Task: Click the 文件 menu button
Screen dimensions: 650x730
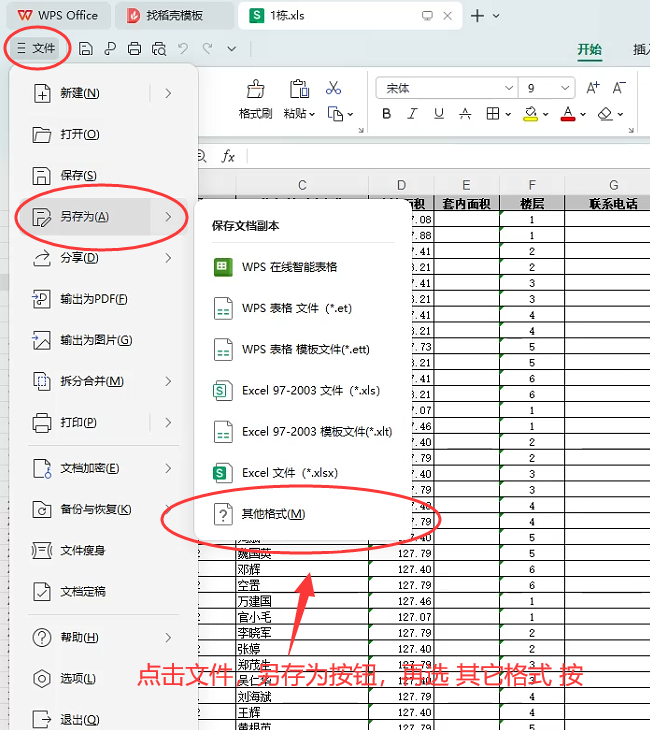Action: (x=36, y=48)
